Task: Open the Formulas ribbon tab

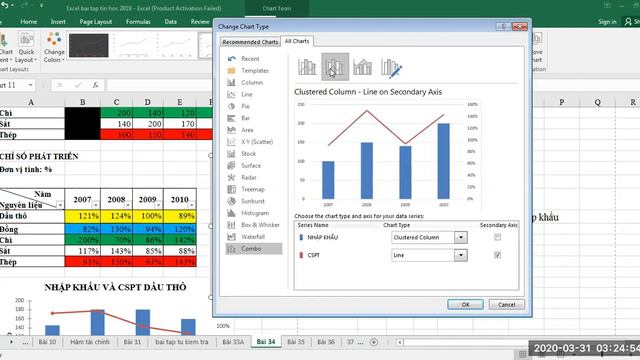Action: pos(138,22)
